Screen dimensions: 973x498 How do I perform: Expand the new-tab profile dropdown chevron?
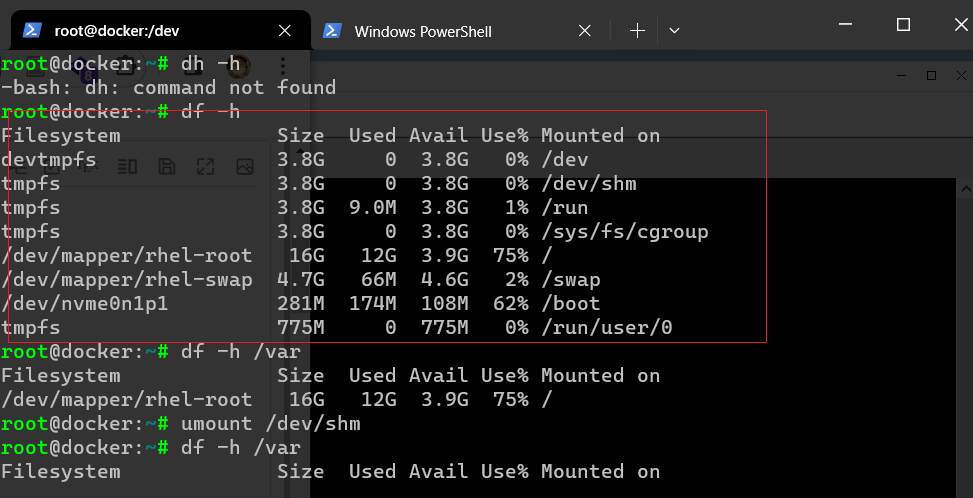click(674, 31)
